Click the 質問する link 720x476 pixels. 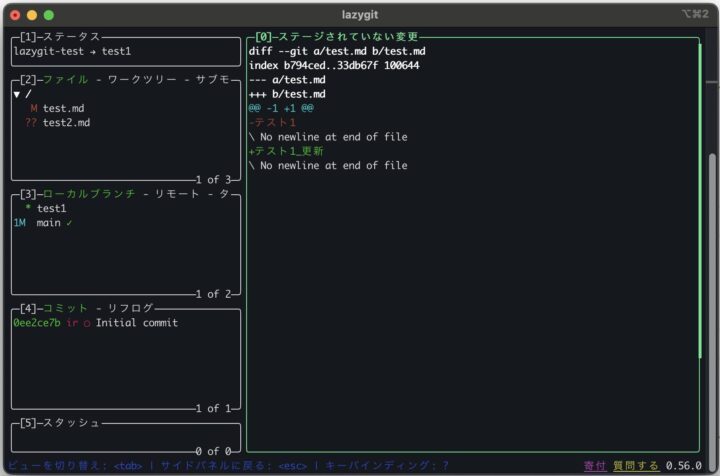coord(636,466)
